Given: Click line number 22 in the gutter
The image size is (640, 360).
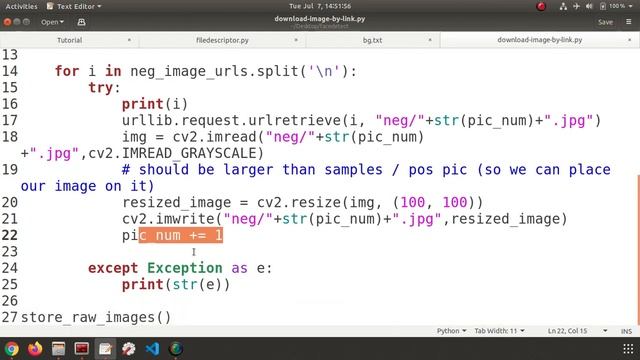Looking at the screenshot, I should click(x=10, y=236).
